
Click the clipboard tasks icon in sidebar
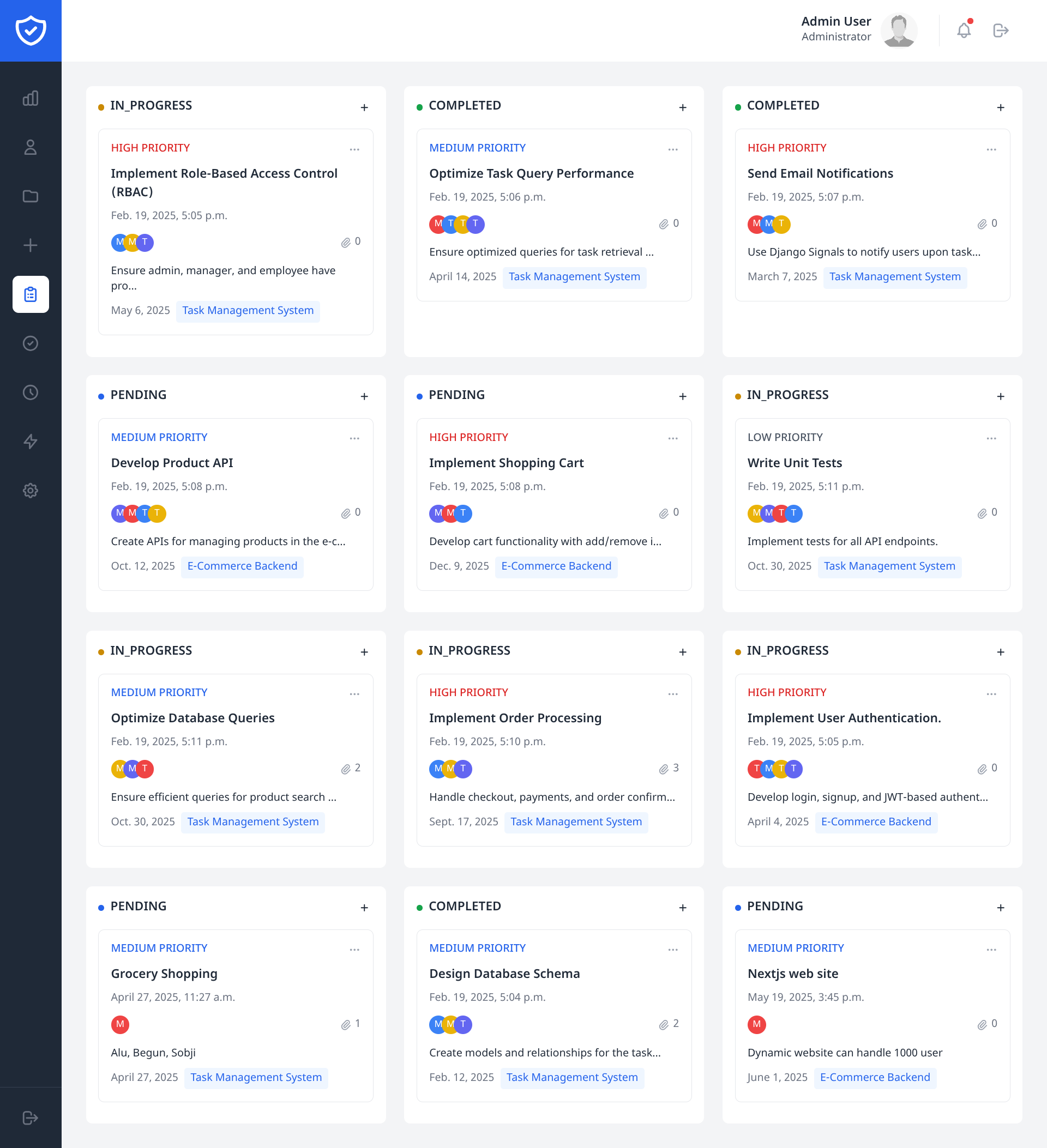pos(30,294)
